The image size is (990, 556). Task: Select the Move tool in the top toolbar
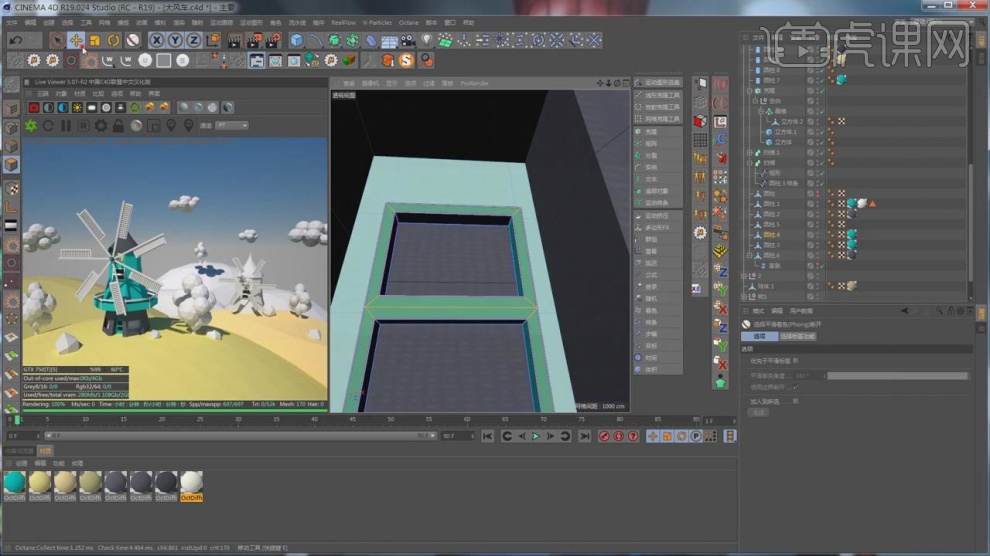(75, 41)
